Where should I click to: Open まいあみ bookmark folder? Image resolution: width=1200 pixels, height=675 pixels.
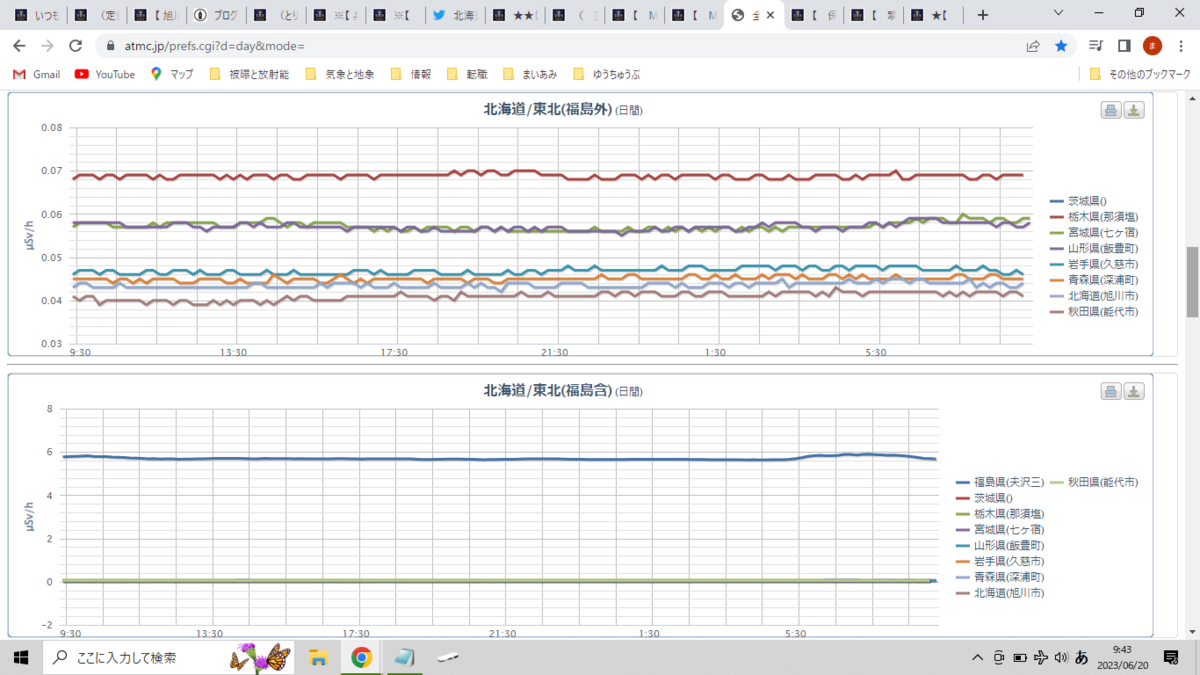(x=529, y=74)
